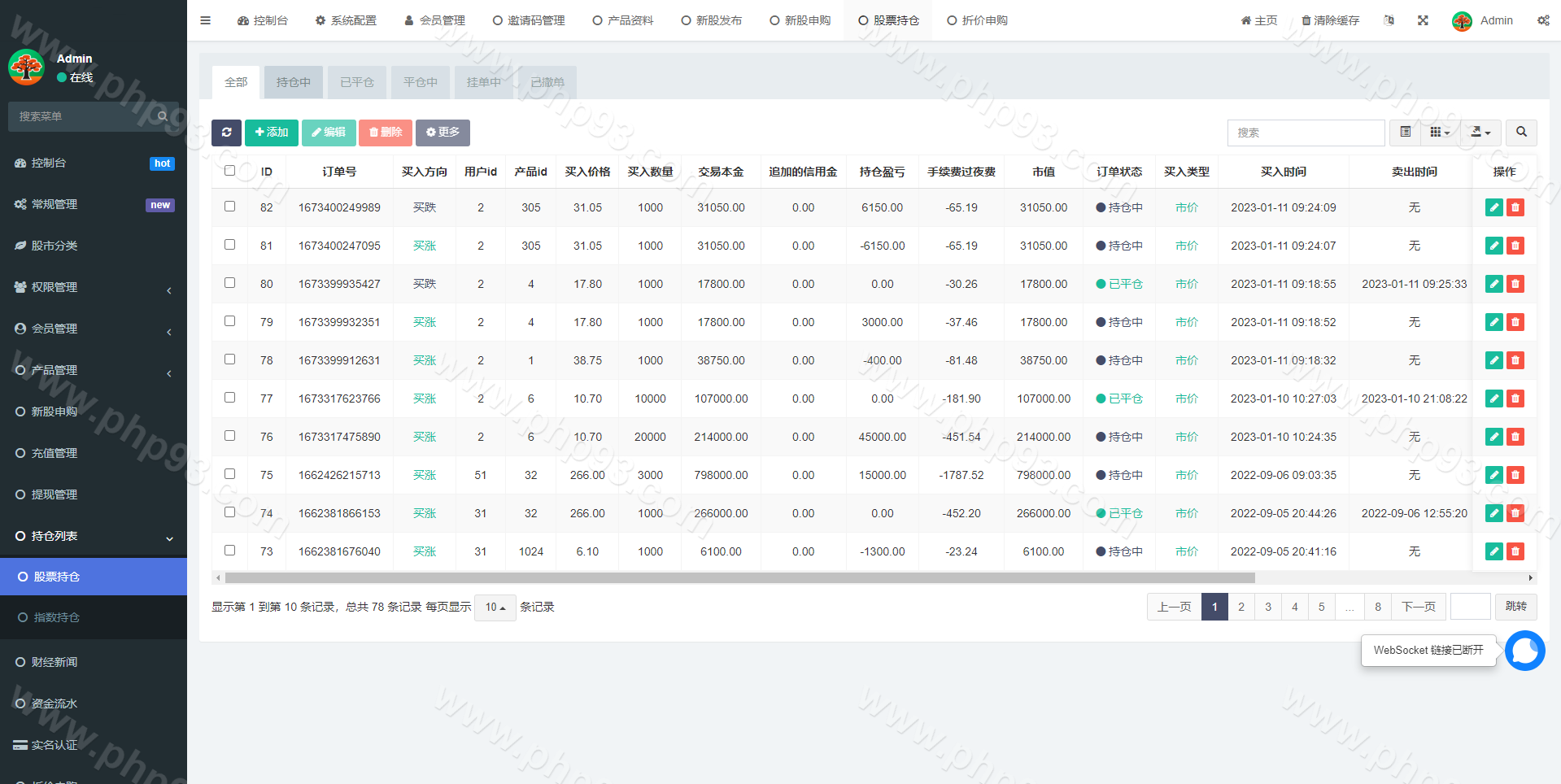
Task: Click the horizontal scrollbar under the table
Action: [x=739, y=578]
